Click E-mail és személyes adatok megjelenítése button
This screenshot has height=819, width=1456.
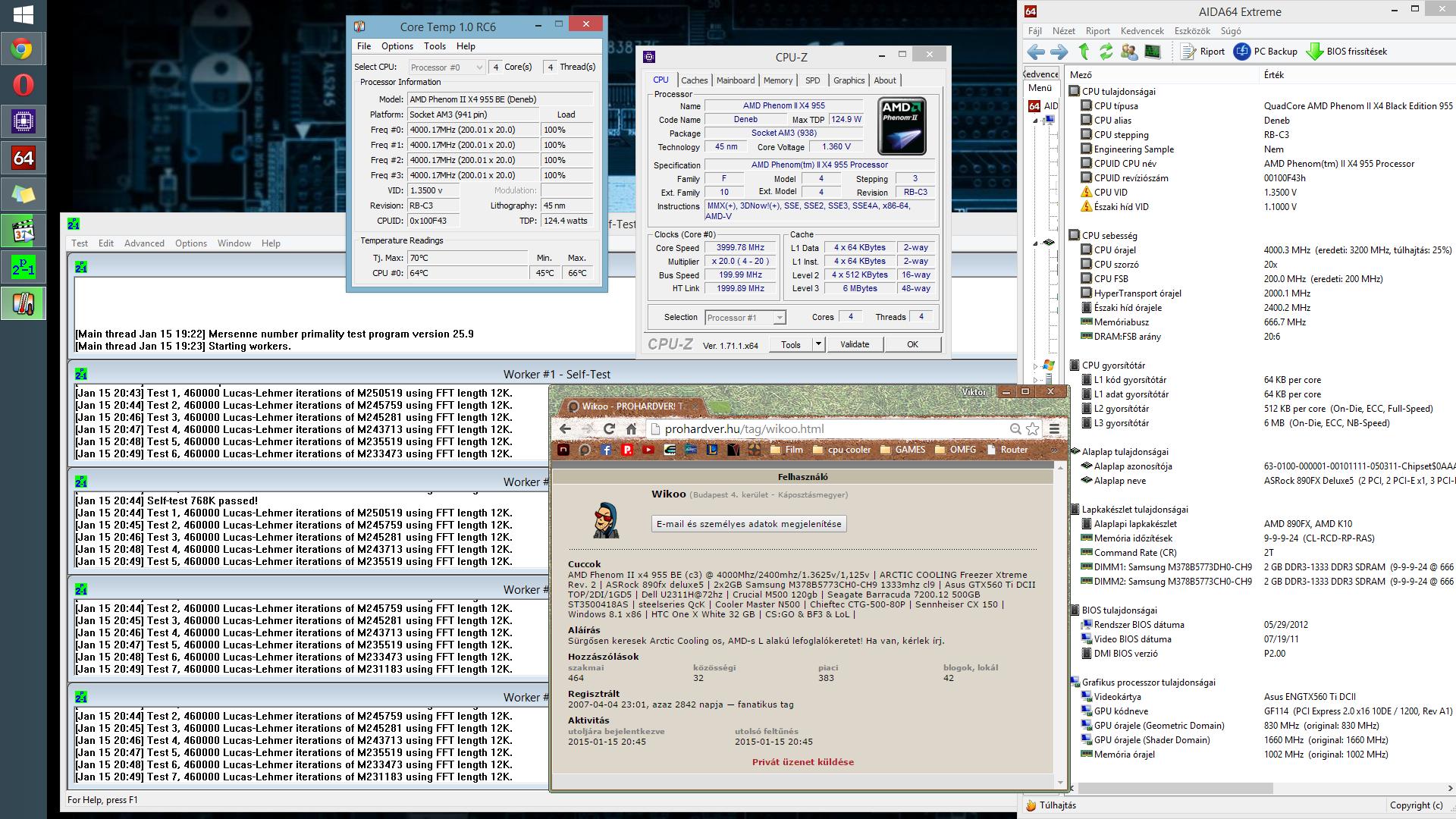coord(748,524)
